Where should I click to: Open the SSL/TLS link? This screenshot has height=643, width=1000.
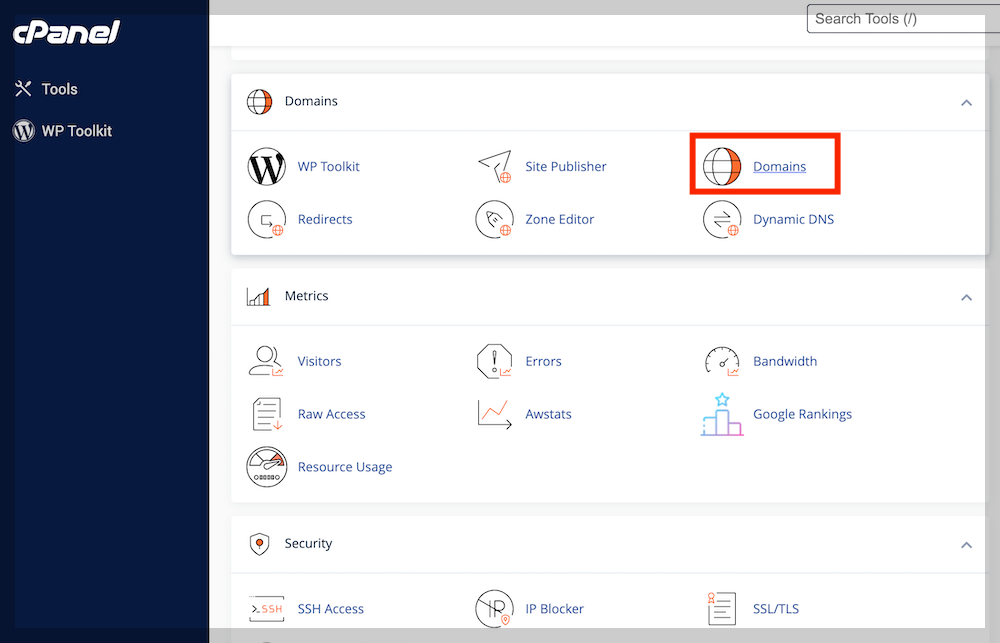776,609
